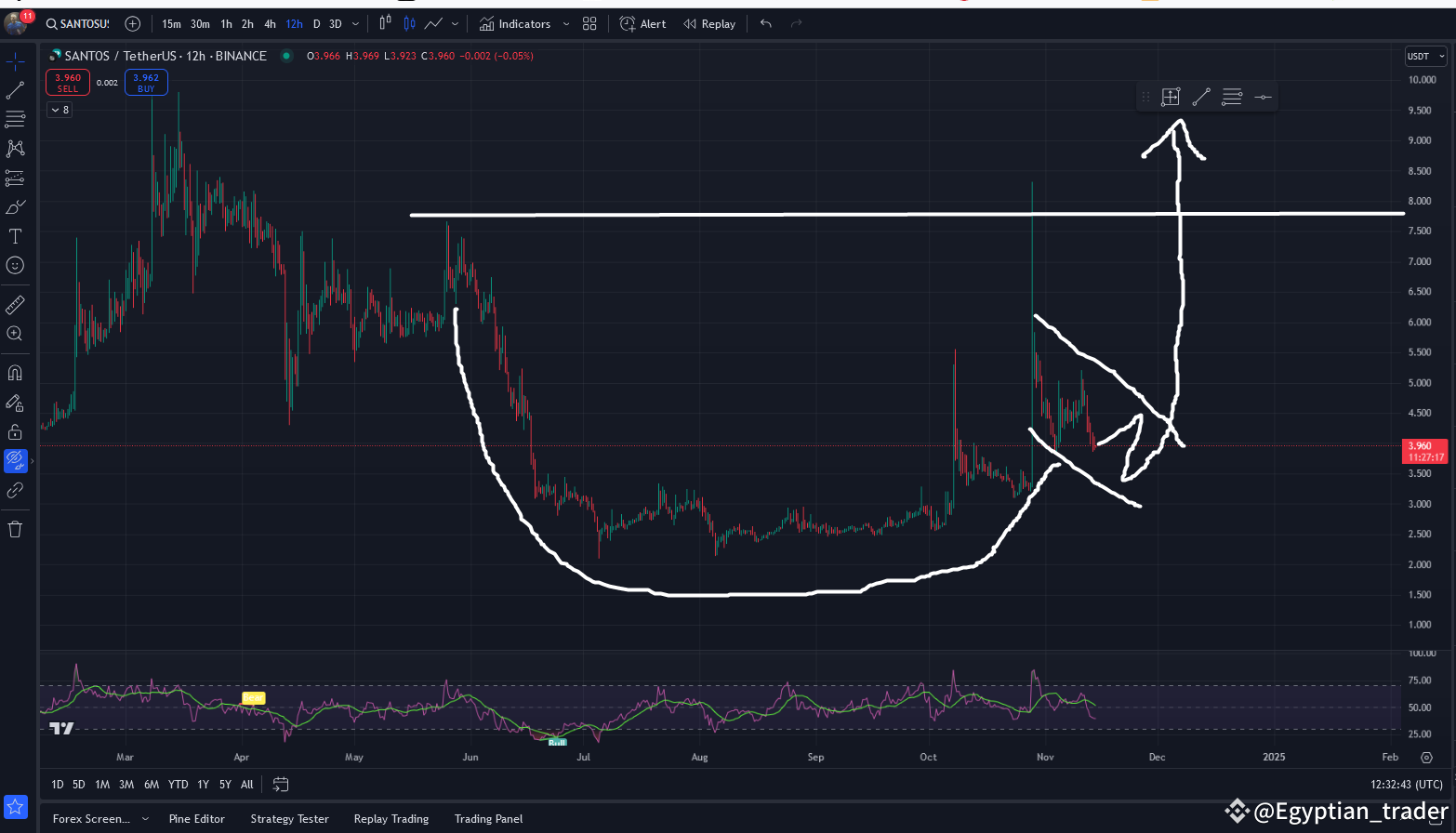The height and width of the screenshot is (833, 1456).
Task: Open the emoji/stickers drawing tool
Action: tap(15, 265)
